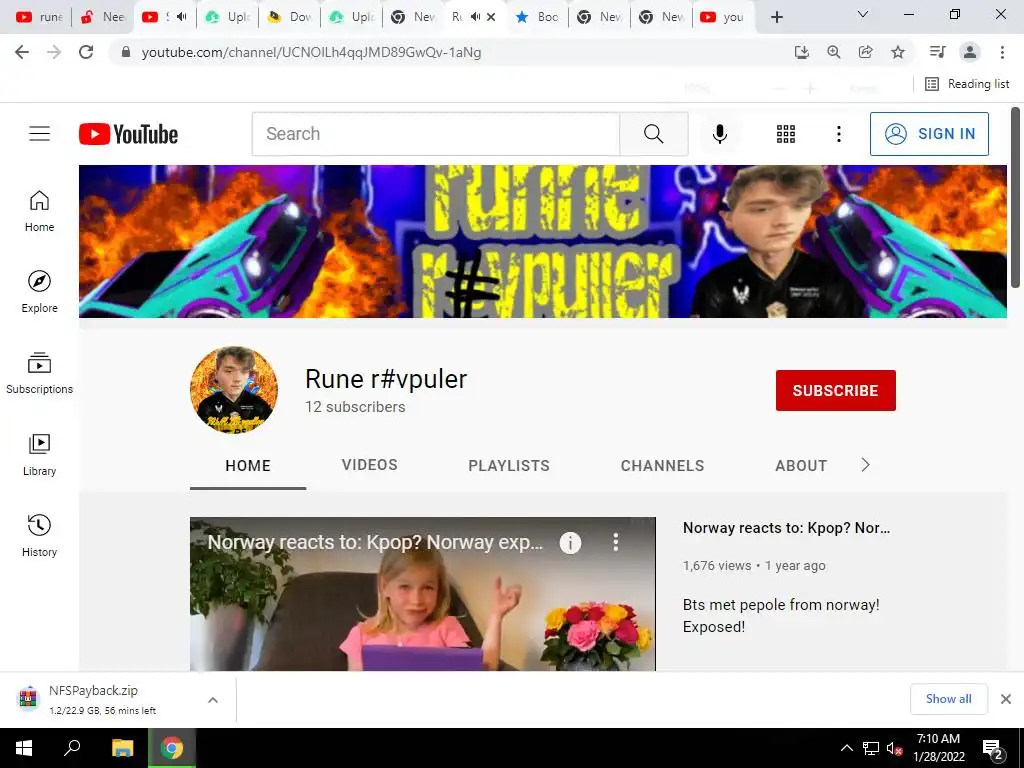Viewport: 1024px width, 768px height.
Task: Start voice search with microphone icon
Action: (x=720, y=134)
